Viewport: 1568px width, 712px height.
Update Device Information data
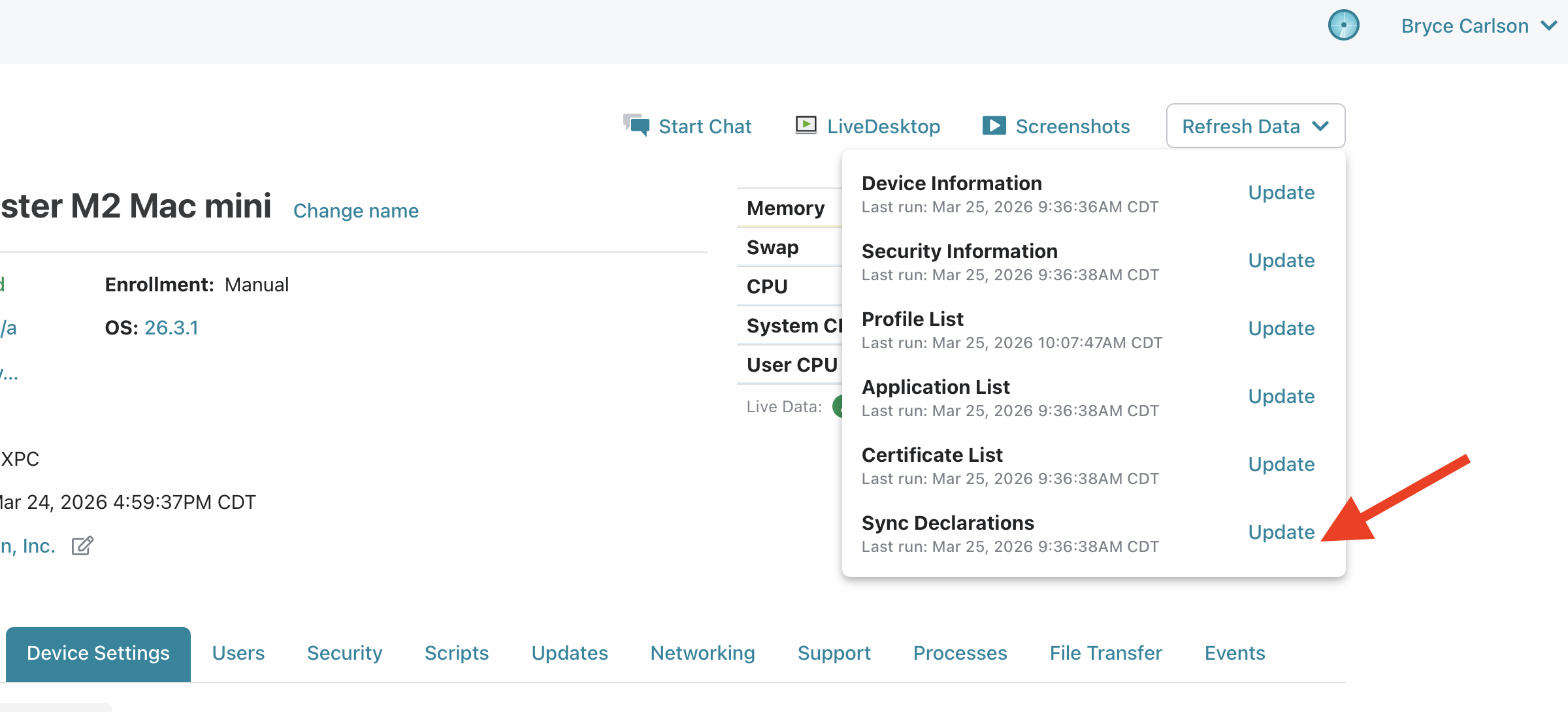[1281, 193]
